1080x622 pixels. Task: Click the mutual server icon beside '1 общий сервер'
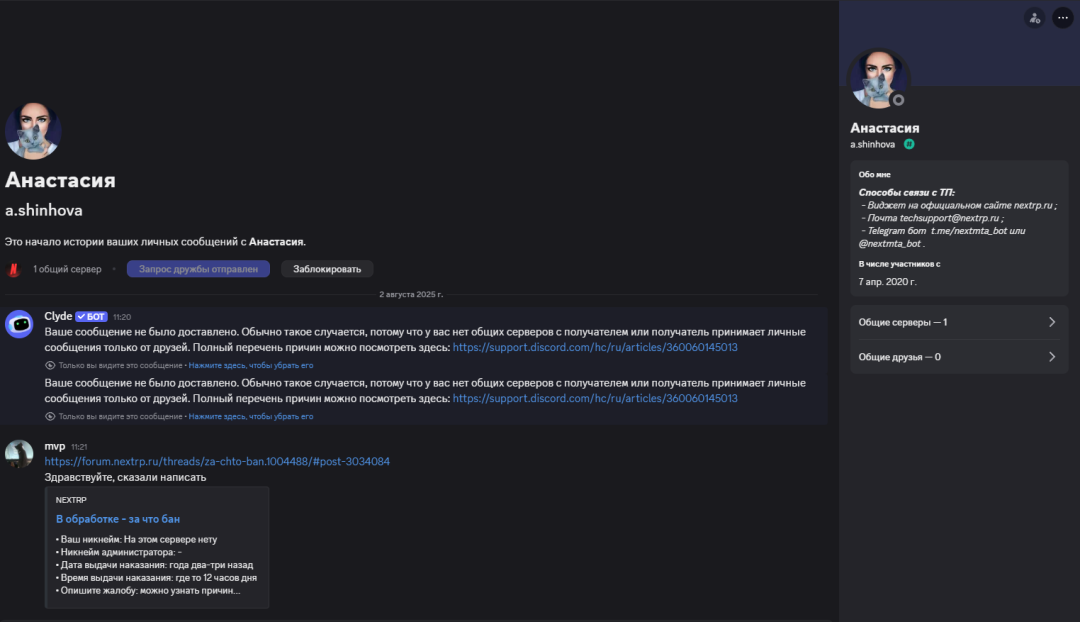[14, 269]
